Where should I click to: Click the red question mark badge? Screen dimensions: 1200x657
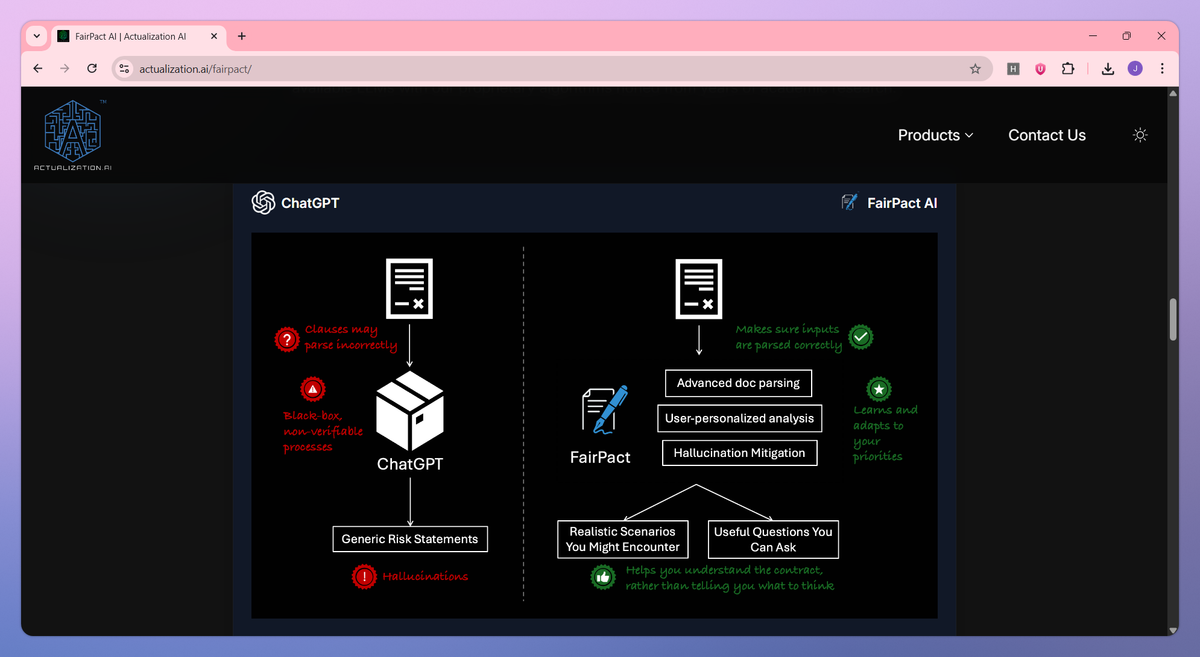click(x=287, y=340)
